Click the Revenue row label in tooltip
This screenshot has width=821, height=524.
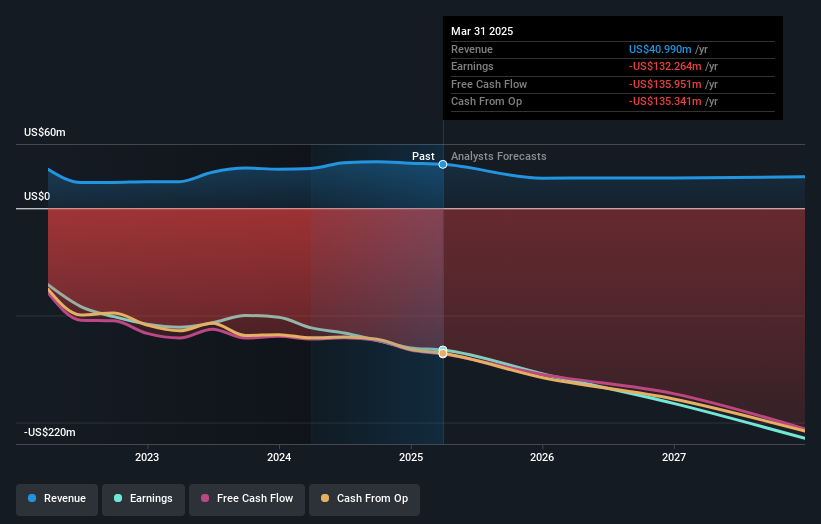tap(472, 49)
